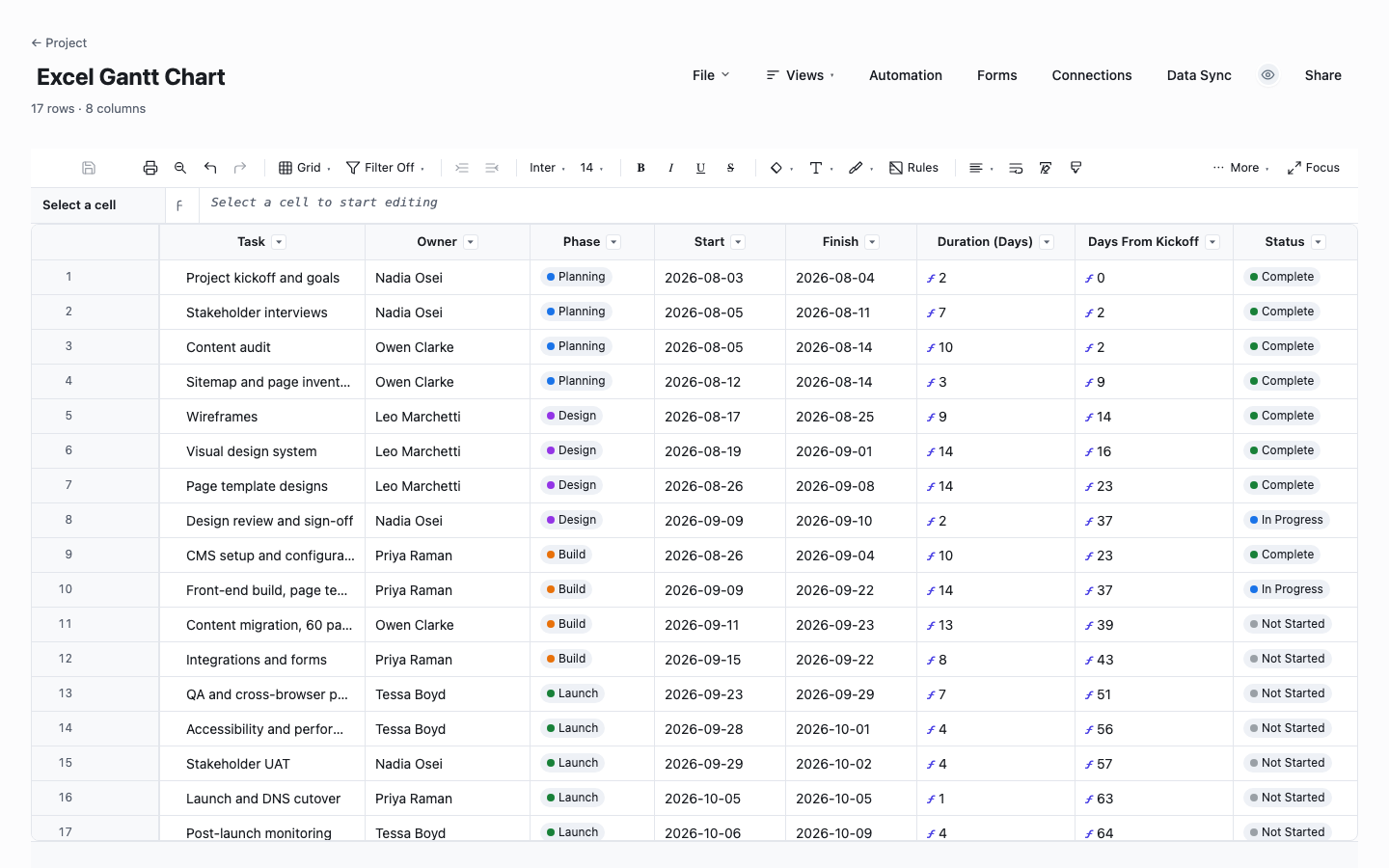Open the Filter Off menu
This screenshot has height=868, width=1389.
(x=385, y=168)
